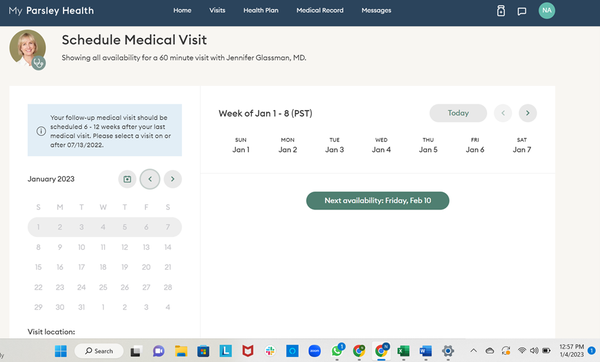Open the chat bubble icon in header
600x362 pixels.
pyautogui.click(x=522, y=11)
